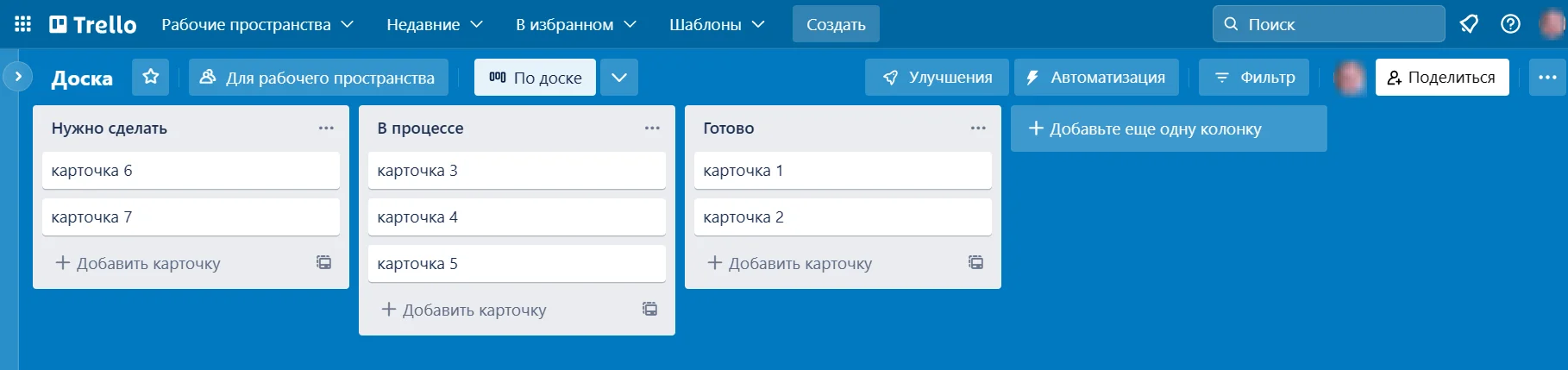Open board menu three-dots button
Viewport: 1568px width, 370px height.
[1547, 77]
